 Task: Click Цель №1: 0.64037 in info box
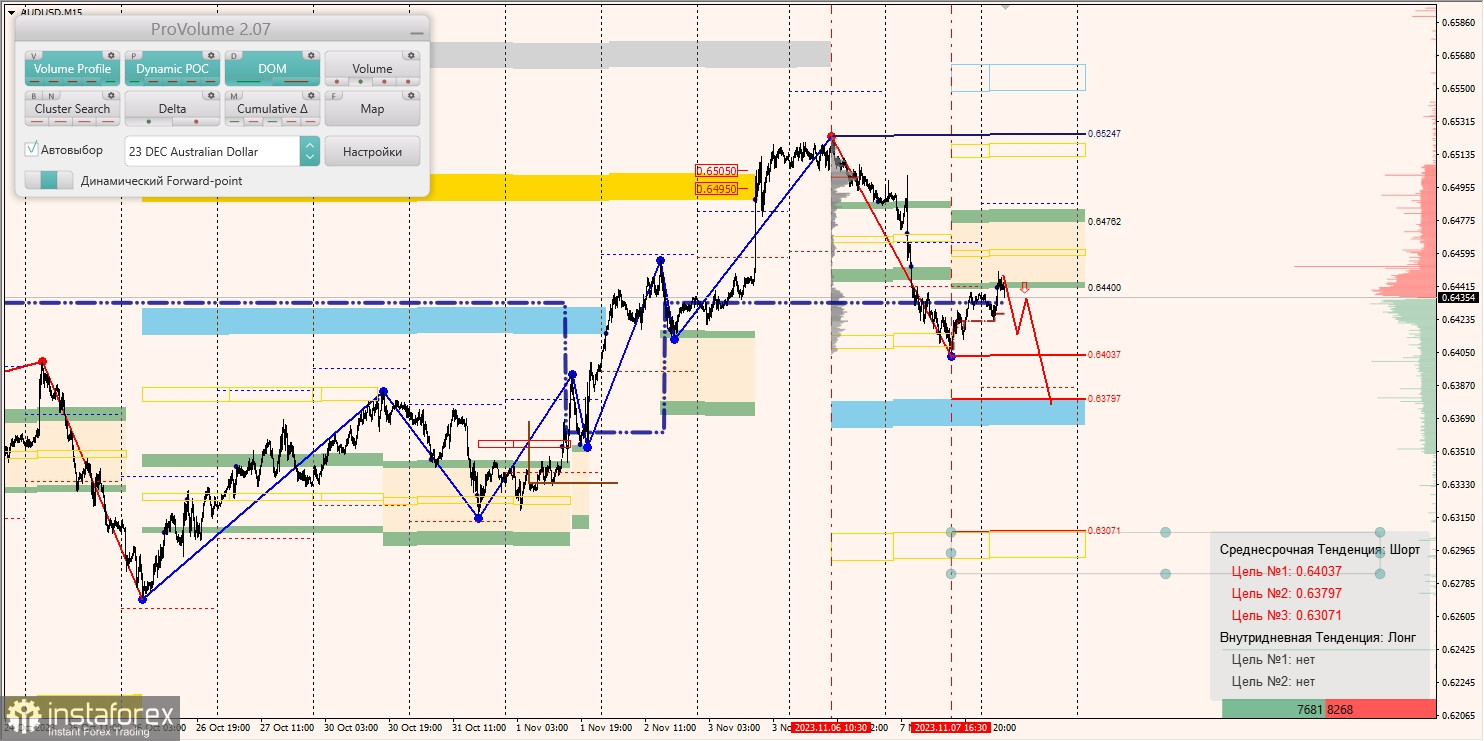(1286, 571)
